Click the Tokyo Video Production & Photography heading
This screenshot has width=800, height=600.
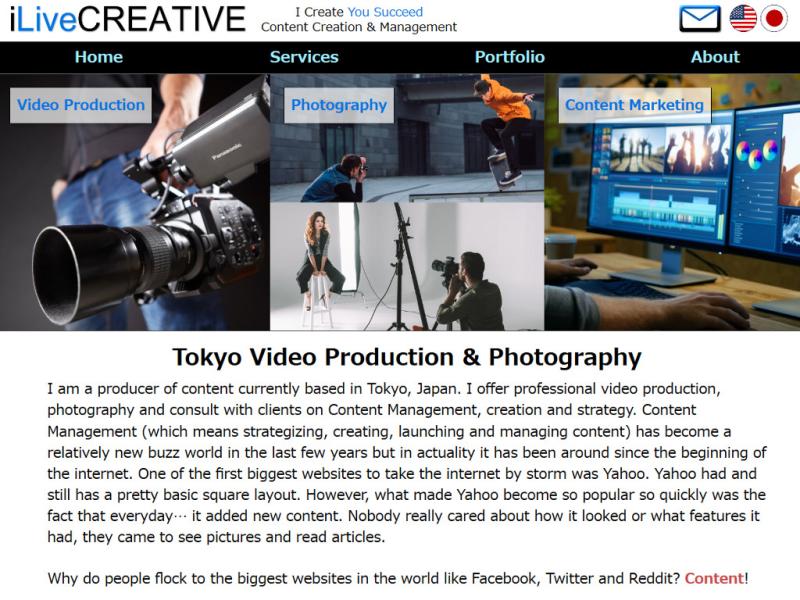(407, 357)
